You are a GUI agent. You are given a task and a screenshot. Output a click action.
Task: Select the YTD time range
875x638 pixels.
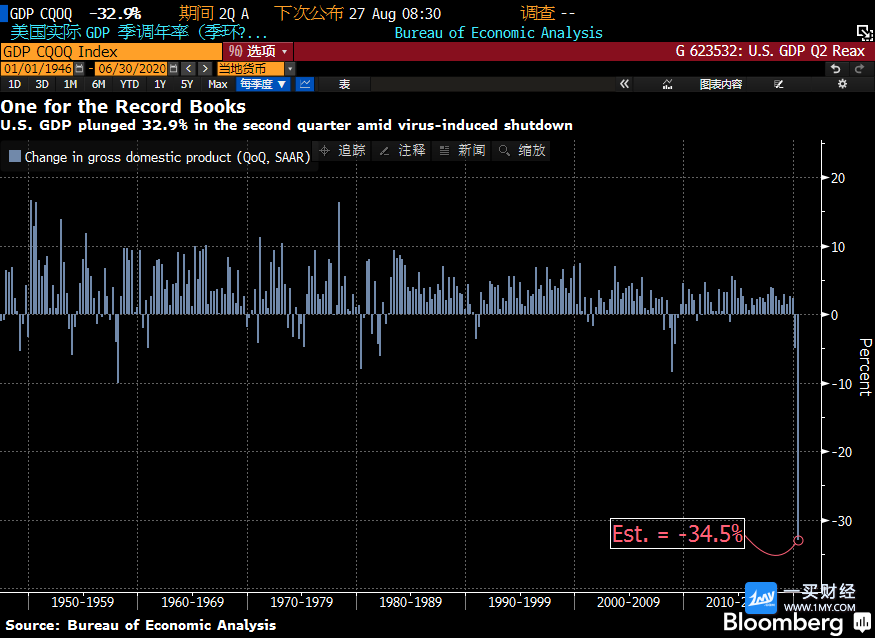pyautogui.click(x=129, y=84)
